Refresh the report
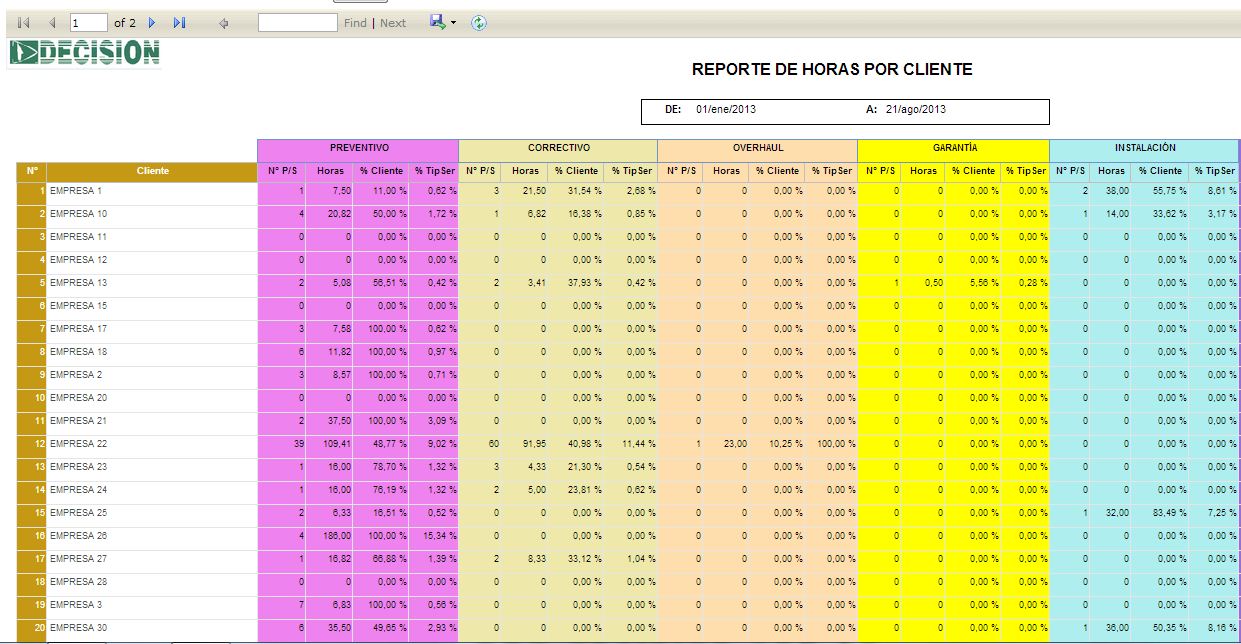1241x644 pixels. (479, 22)
